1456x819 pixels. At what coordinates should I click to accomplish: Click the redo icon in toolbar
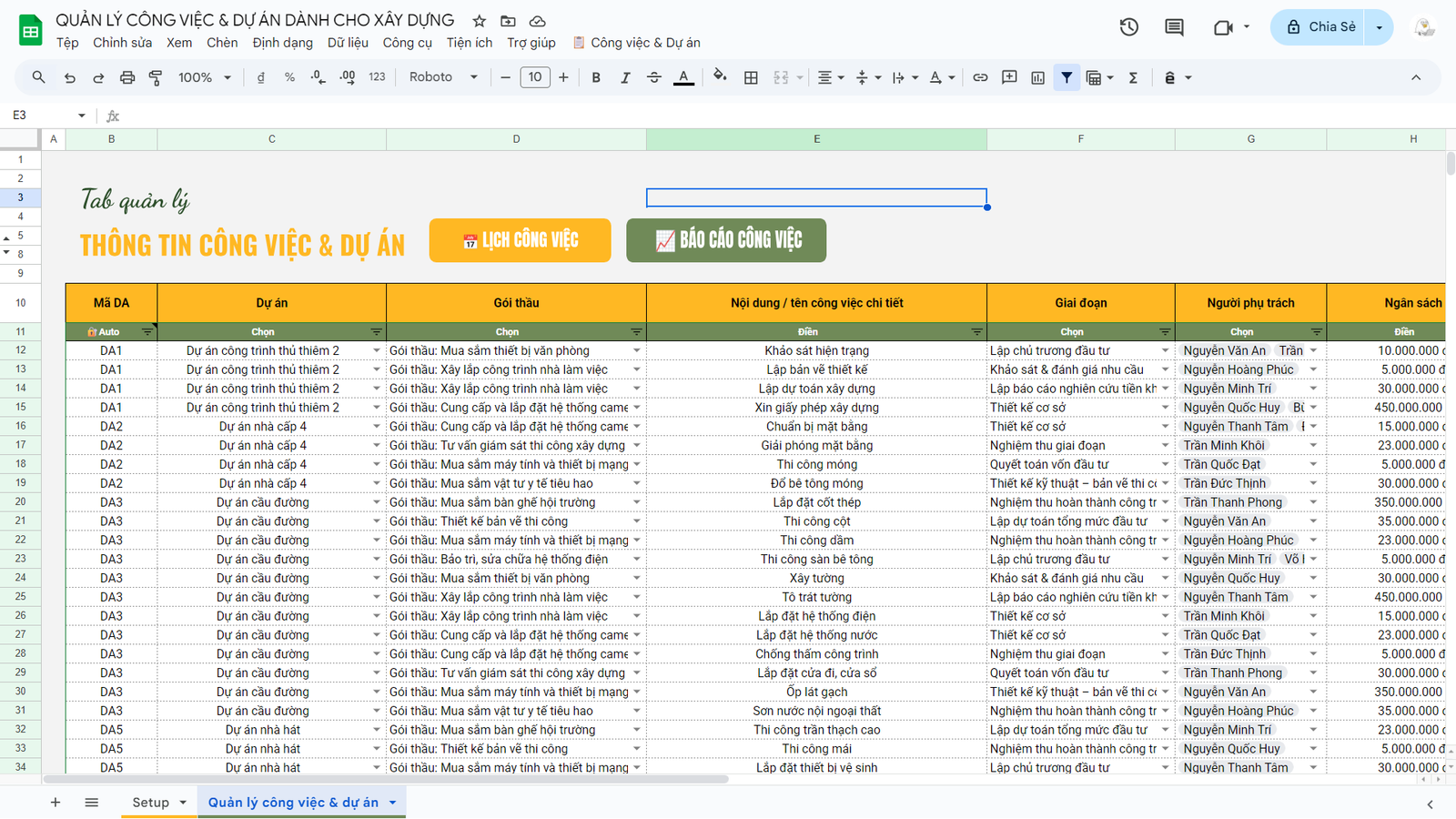(98, 78)
